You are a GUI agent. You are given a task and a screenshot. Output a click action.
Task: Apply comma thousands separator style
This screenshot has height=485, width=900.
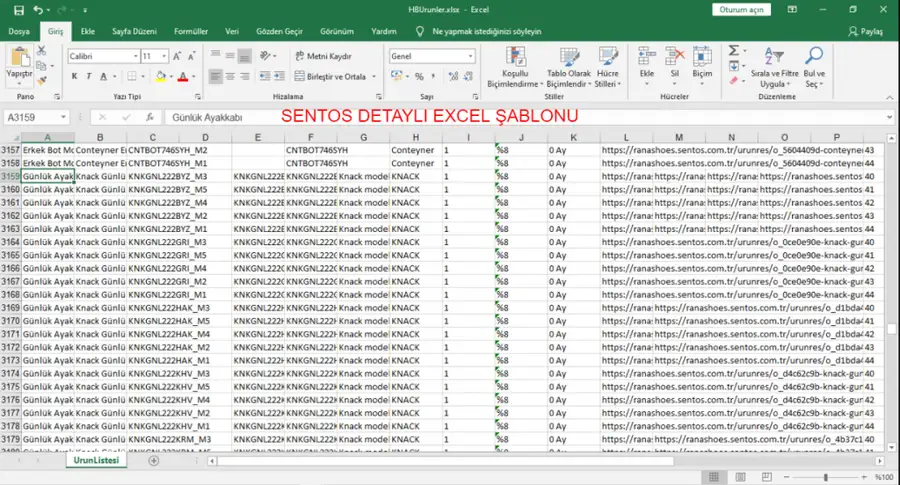point(434,76)
